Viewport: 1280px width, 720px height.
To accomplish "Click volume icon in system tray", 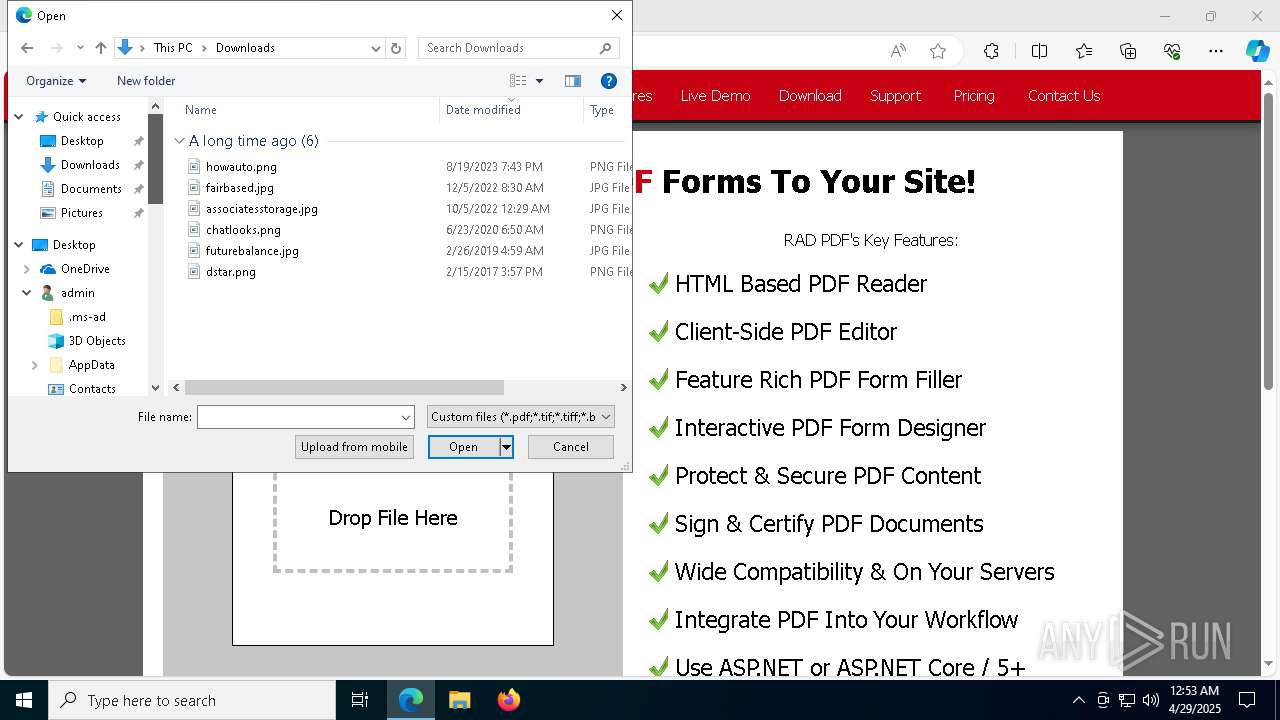I will tap(1150, 700).
